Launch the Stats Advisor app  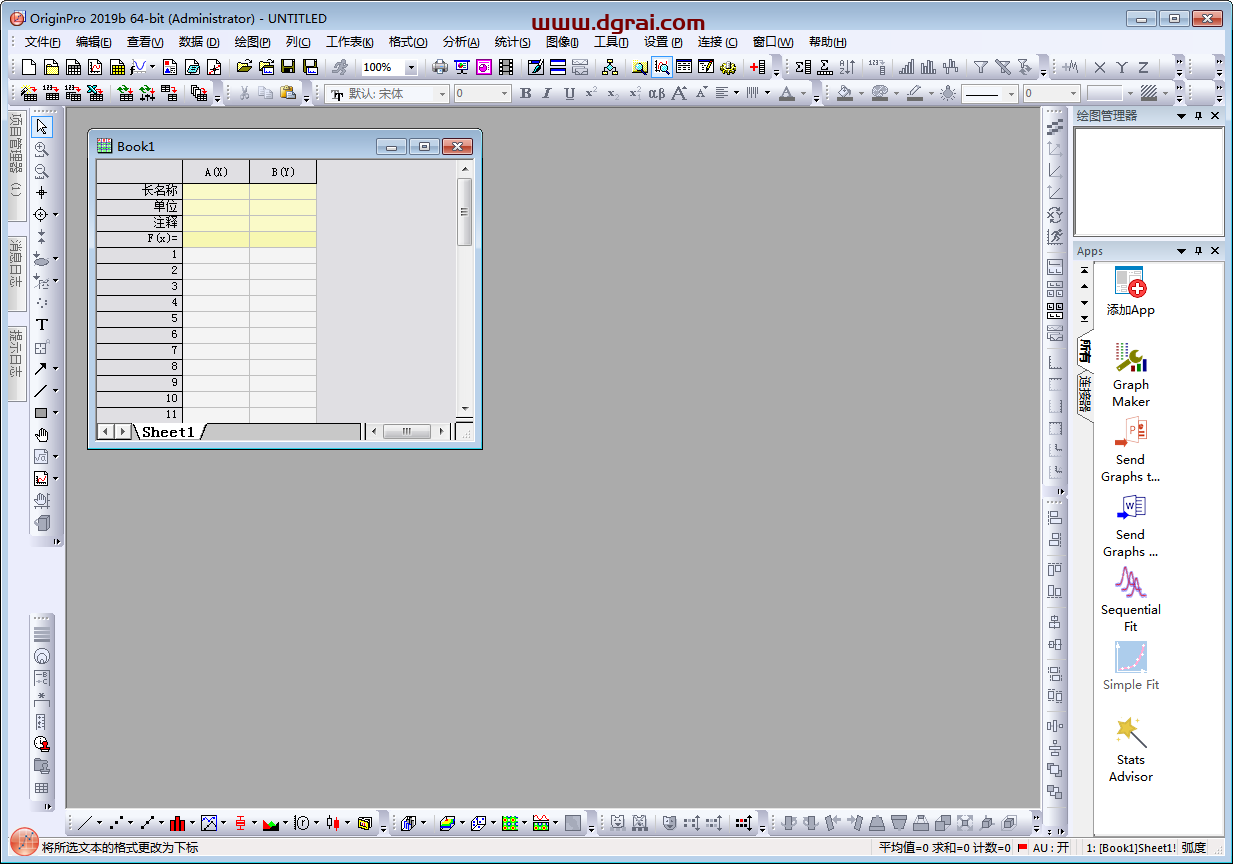pyautogui.click(x=1130, y=750)
